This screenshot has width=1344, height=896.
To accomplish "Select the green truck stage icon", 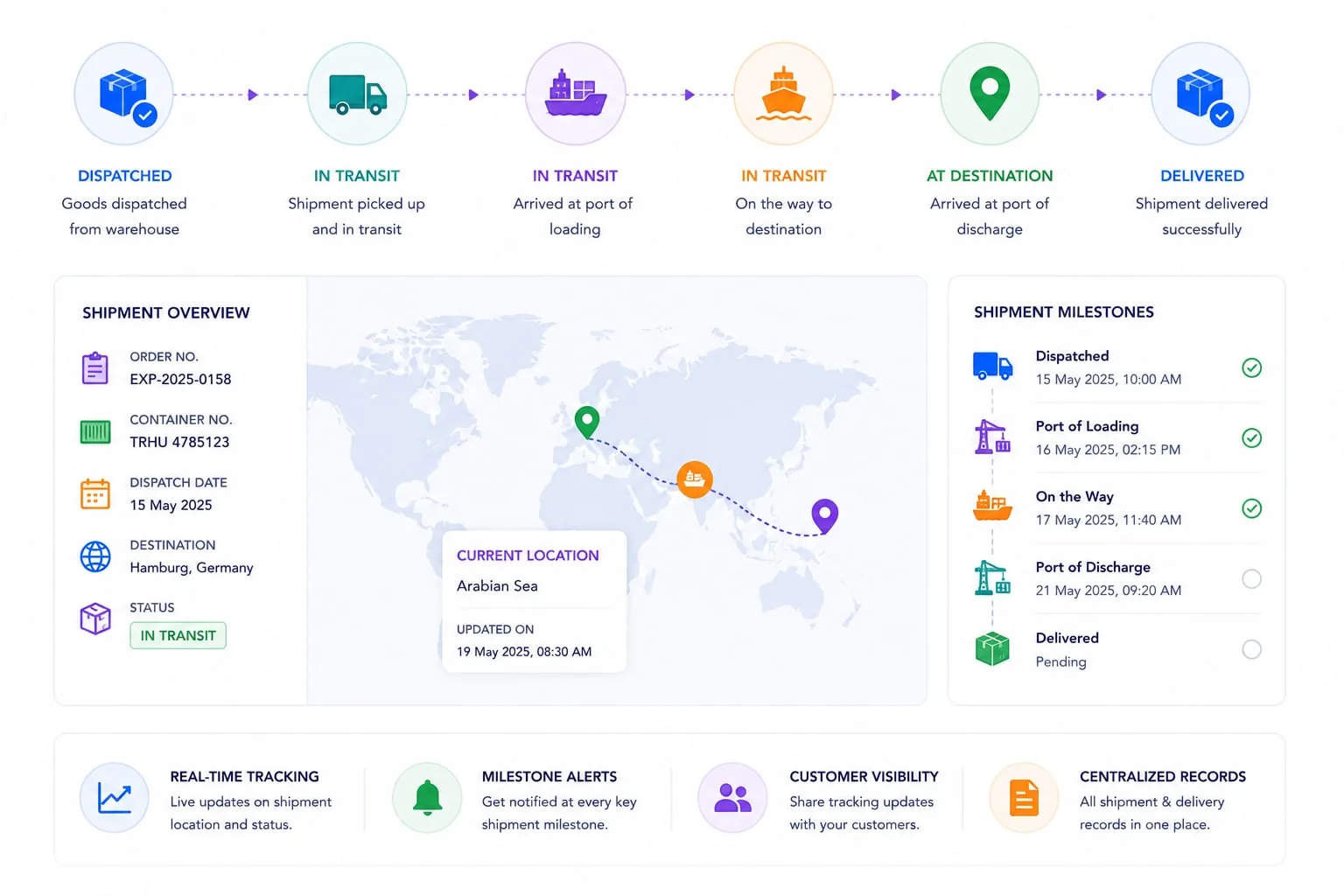I will click(x=357, y=94).
